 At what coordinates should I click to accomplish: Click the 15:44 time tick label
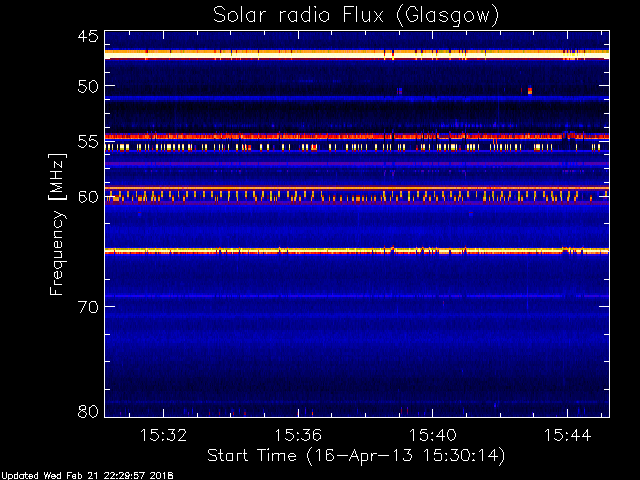click(x=567, y=435)
